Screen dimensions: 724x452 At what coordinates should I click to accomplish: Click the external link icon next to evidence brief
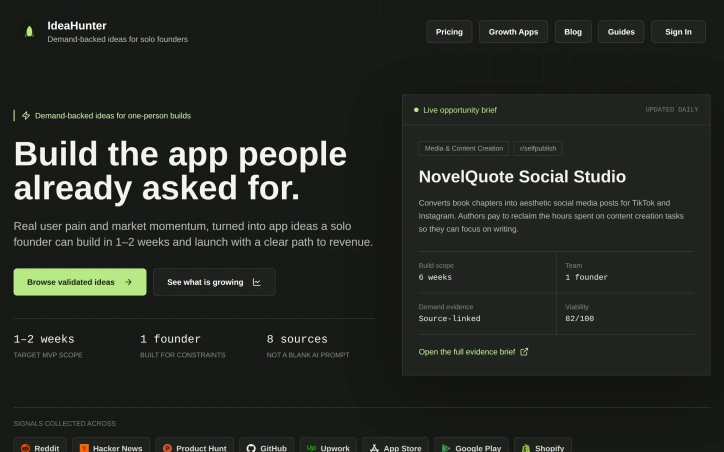[x=524, y=352]
